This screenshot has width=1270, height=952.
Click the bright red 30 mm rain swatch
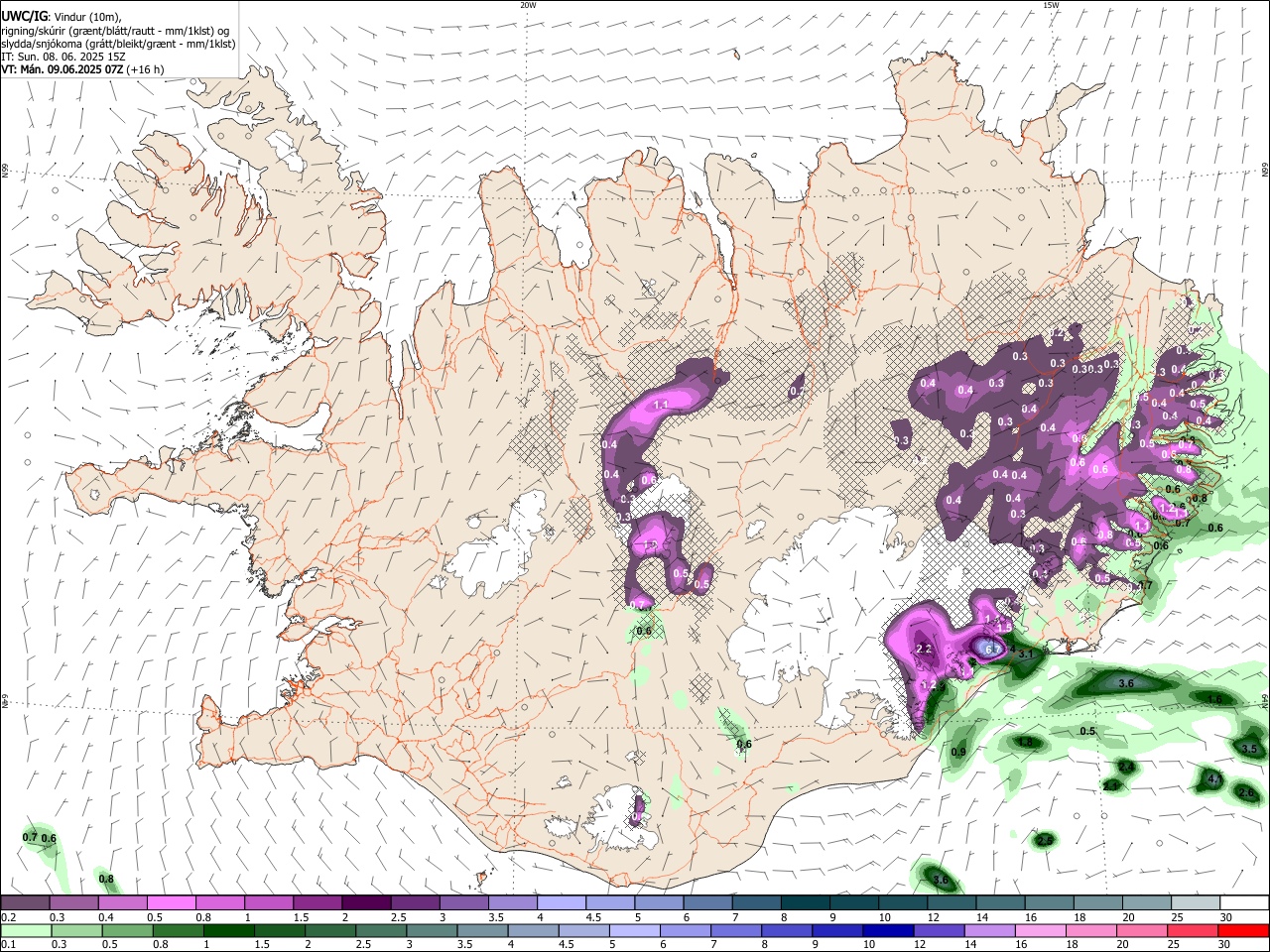1243,930
